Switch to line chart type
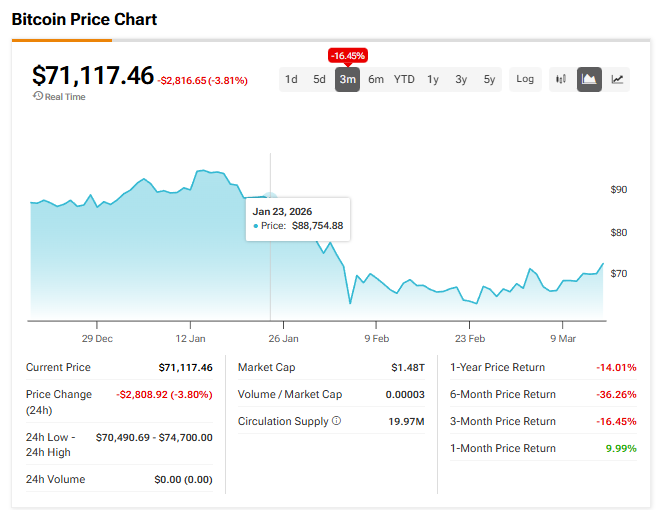Screen dimensions: 664x510 point(618,79)
